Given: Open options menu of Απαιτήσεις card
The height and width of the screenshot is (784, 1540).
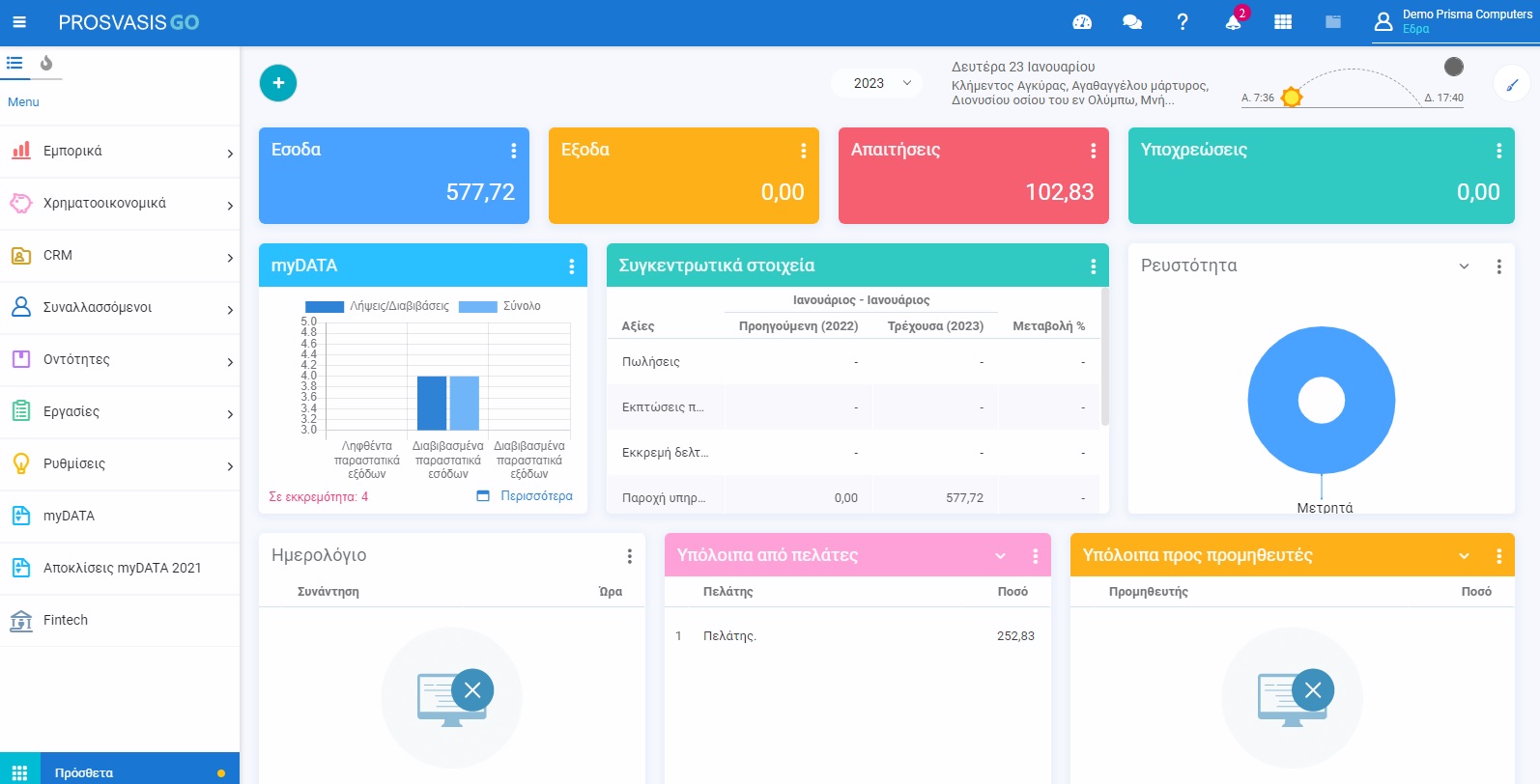Looking at the screenshot, I should [1093, 151].
